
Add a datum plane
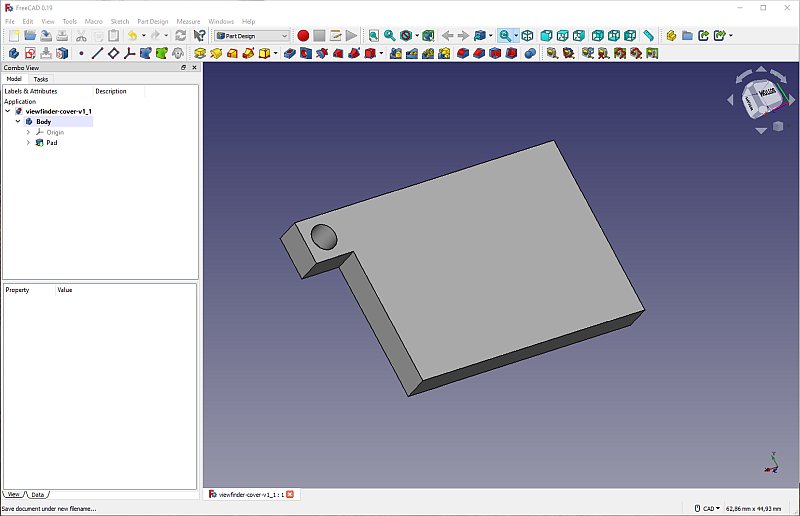point(113,53)
